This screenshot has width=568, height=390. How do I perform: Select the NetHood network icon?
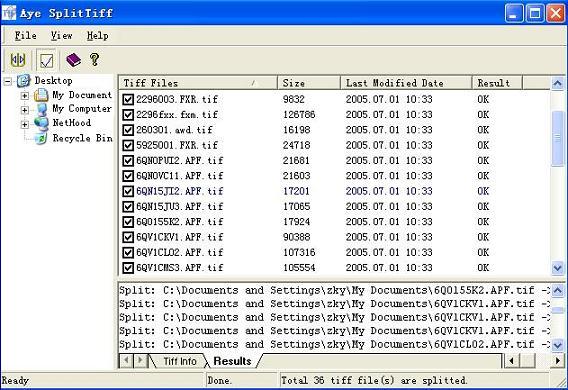click(41, 123)
